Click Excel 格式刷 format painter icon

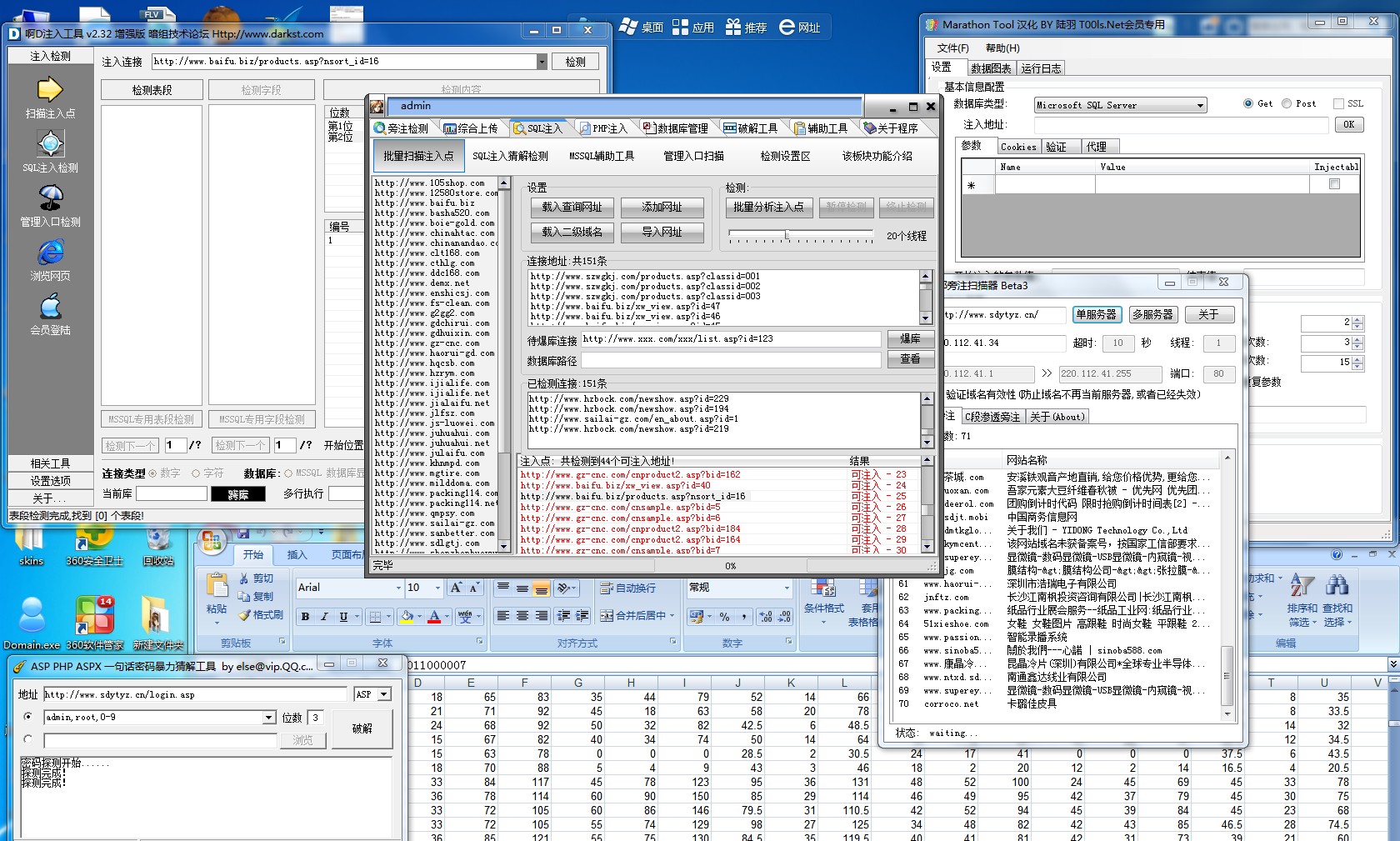click(x=244, y=614)
